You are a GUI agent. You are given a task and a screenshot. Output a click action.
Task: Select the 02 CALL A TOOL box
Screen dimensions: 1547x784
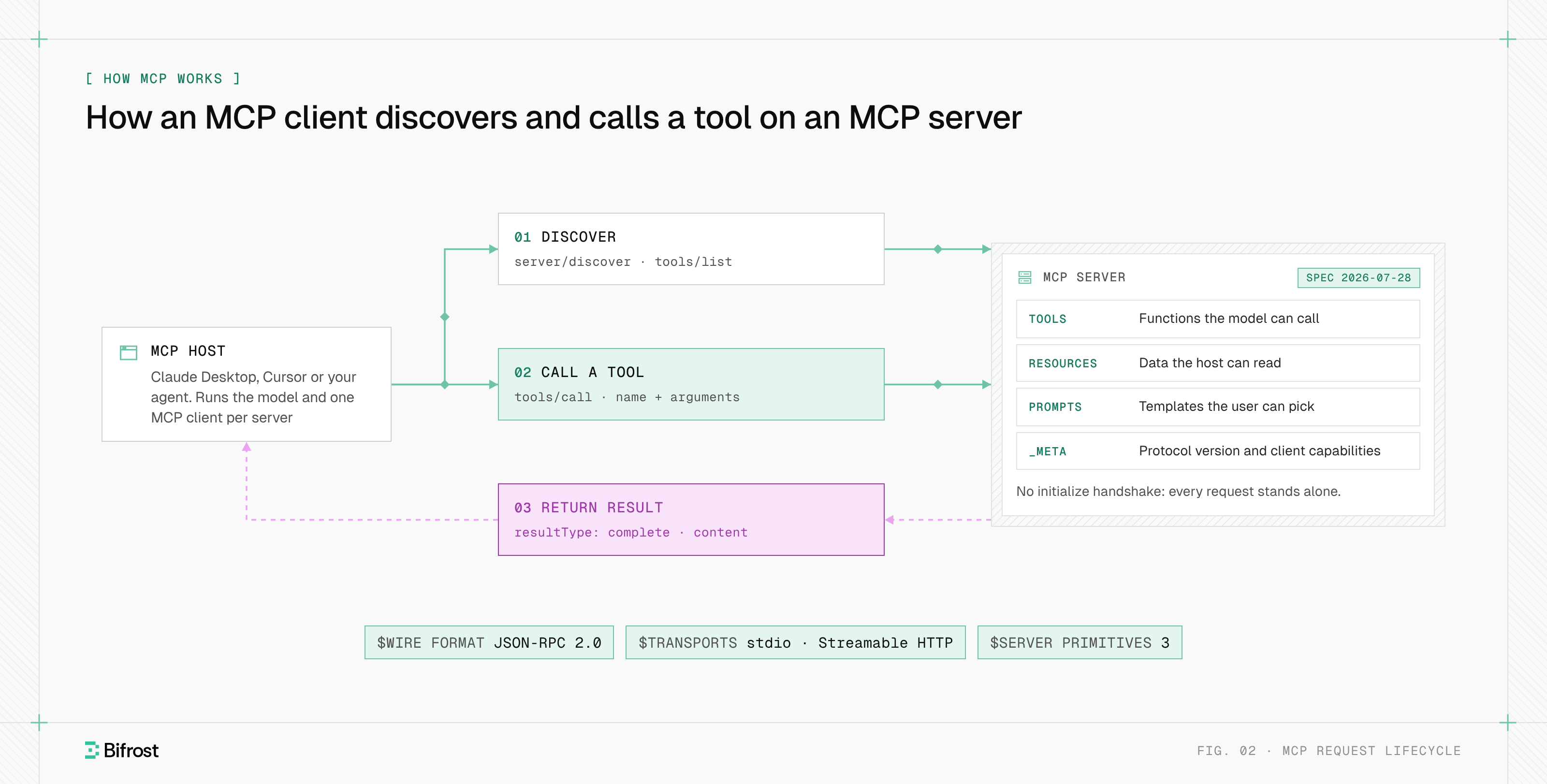(x=691, y=384)
